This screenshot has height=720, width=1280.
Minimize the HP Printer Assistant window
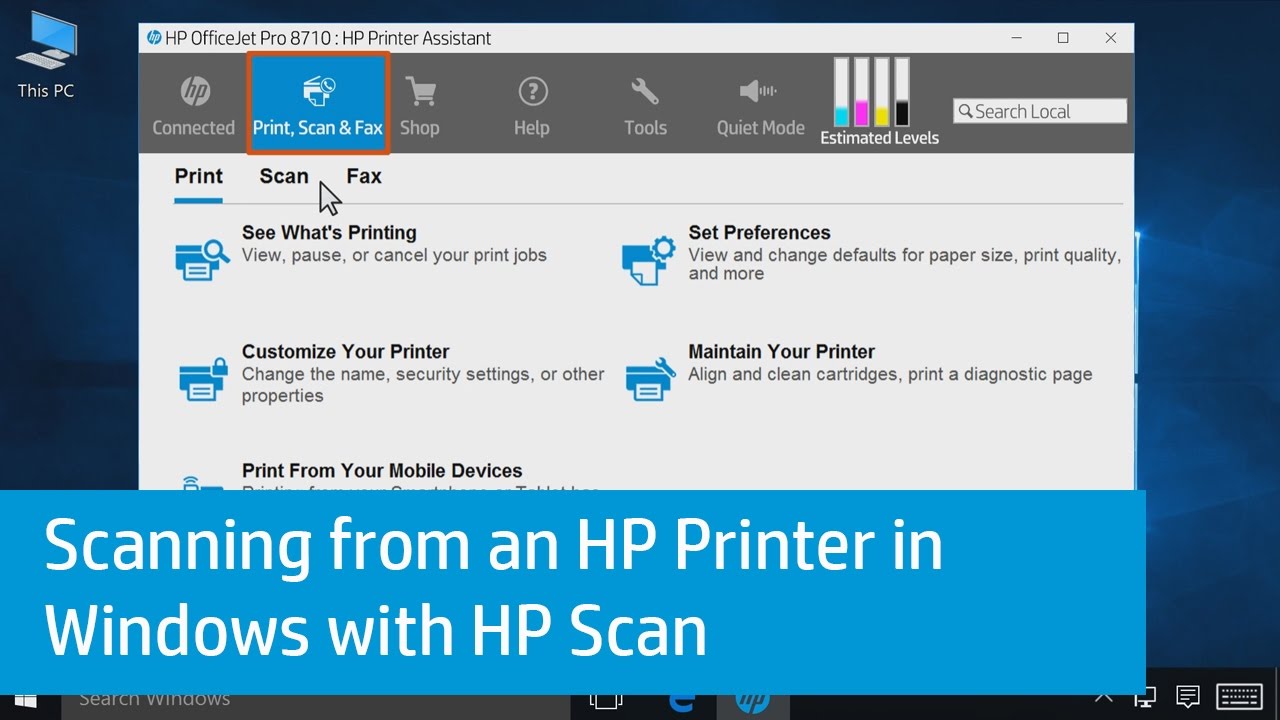click(1015, 38)
